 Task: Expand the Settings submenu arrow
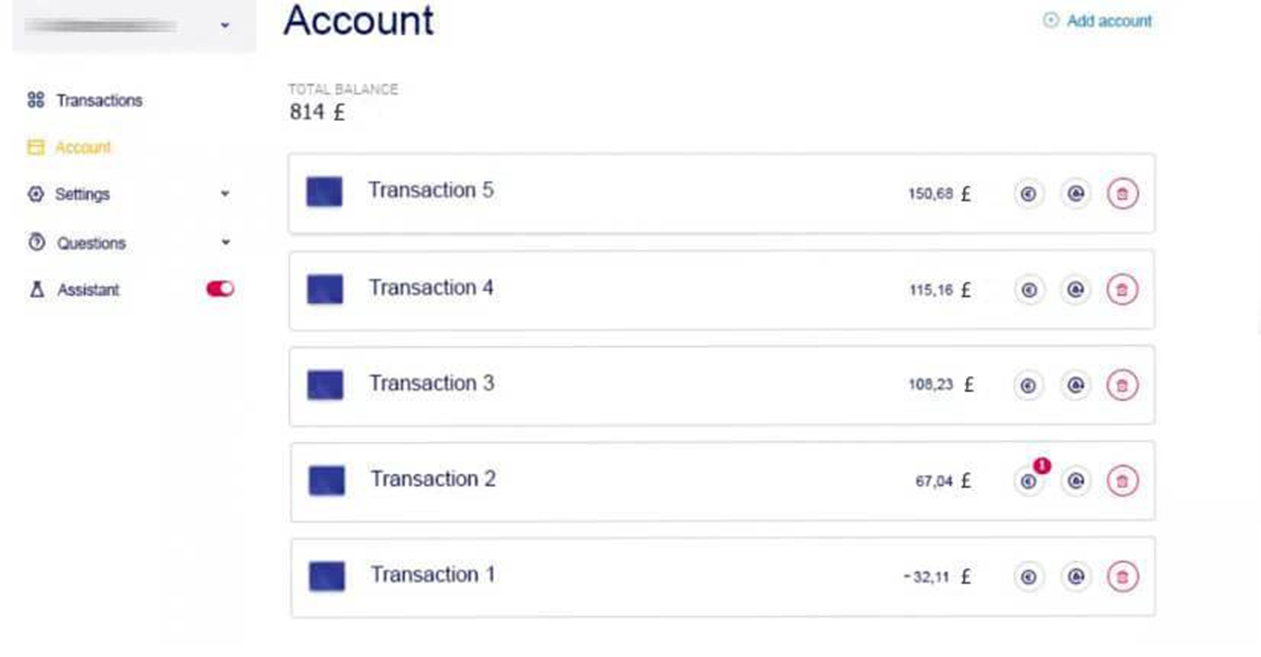[225, 194]
